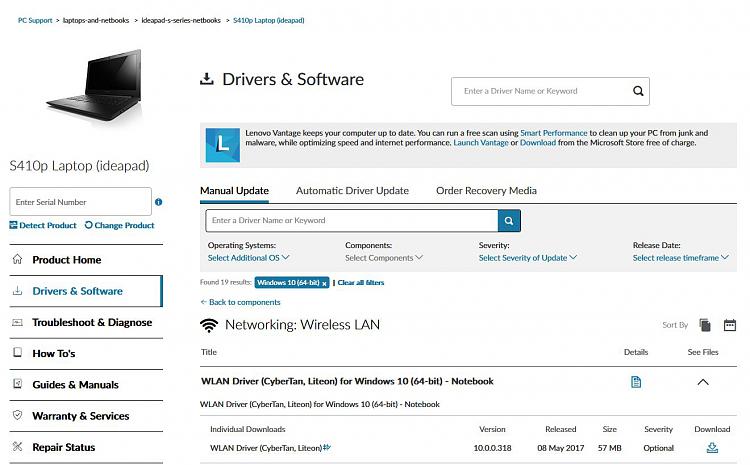The width and height of the screenshot is (750, 465).
Task: Click the Lenovo Vantage L logo
Action: pyautogui.click(x=222, y=145)
